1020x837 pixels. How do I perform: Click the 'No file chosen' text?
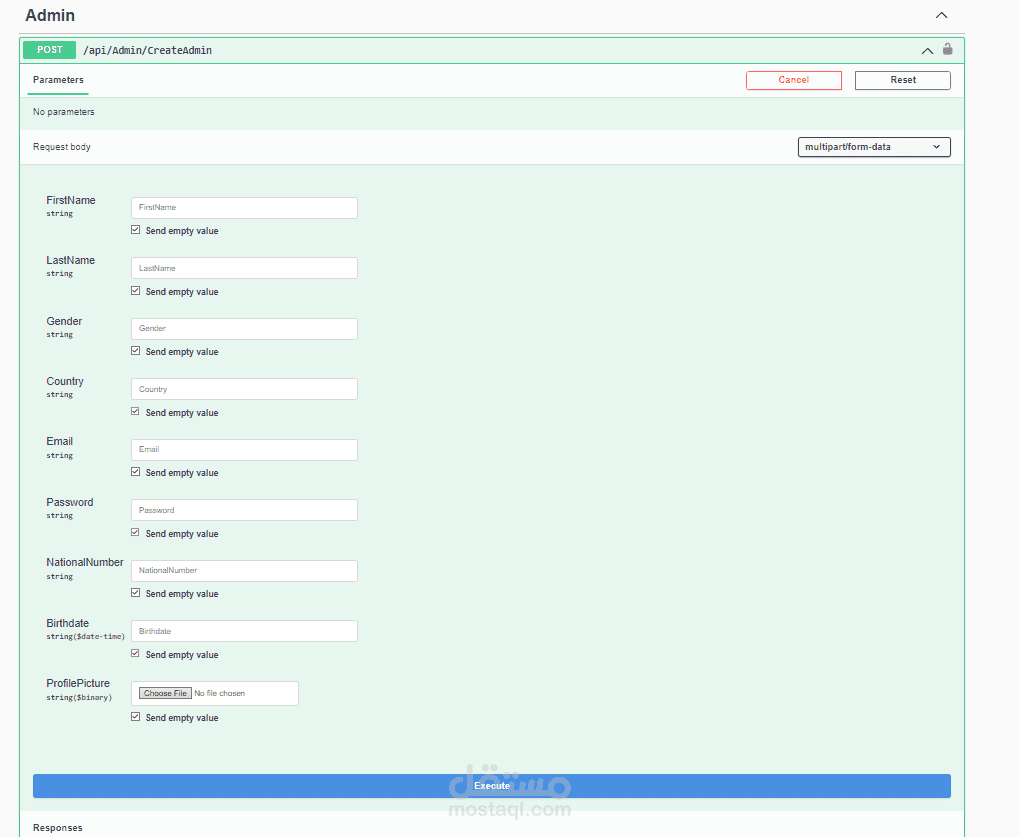220,693
